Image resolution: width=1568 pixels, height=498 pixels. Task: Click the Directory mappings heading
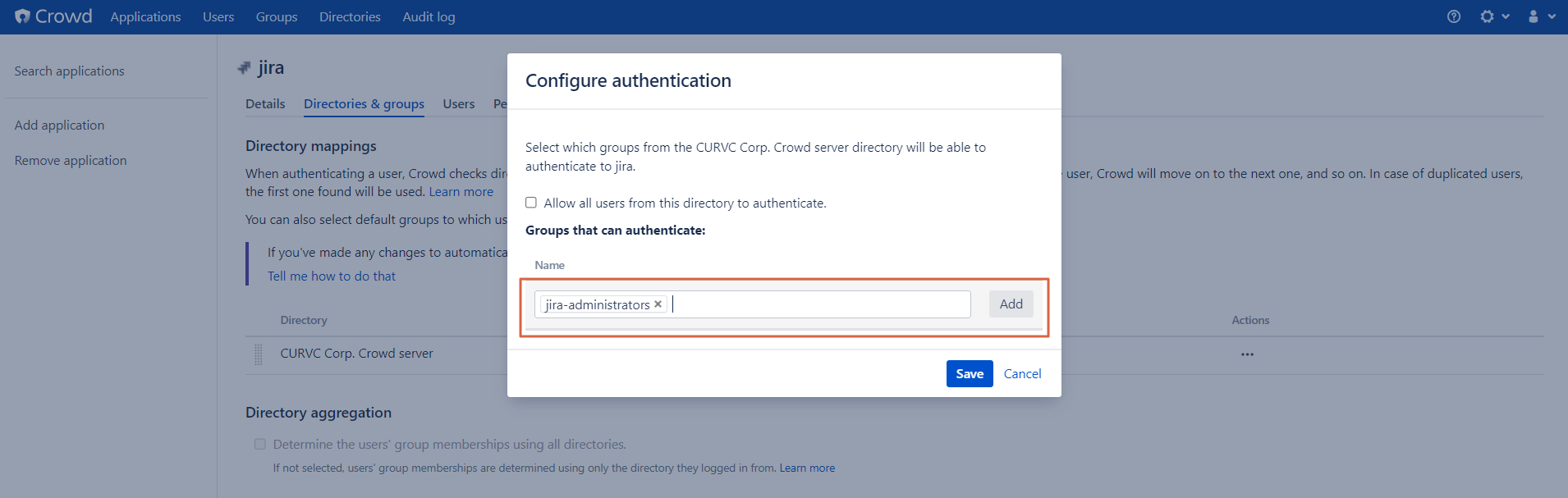311,146
